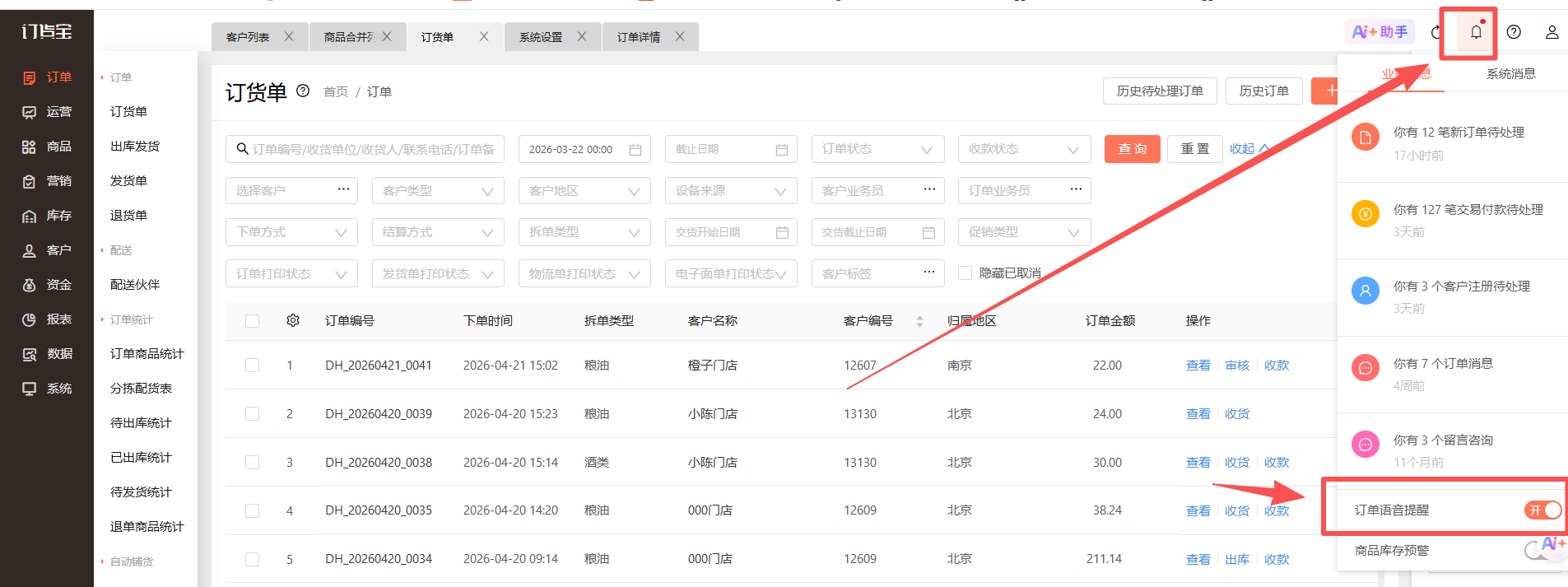The height and width of the screenshot is (587, 1568).
Task: Open the 资金 sidebar module
Action: coord(47,285)
